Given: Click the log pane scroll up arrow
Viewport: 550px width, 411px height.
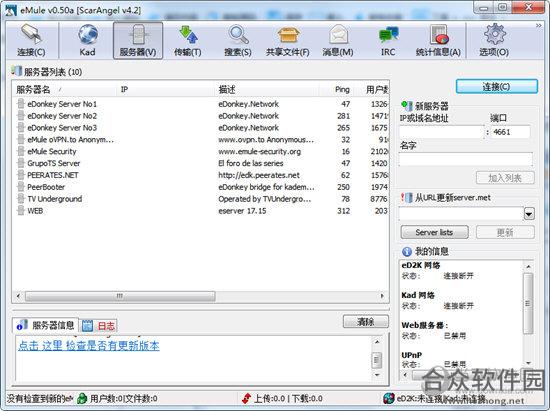Looking at the screenshot, I should pyautogui.click(x=377, y=342).
